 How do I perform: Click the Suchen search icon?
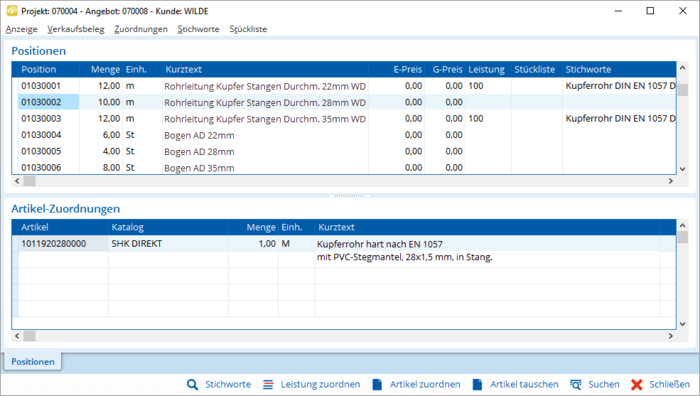pos(576,384)
